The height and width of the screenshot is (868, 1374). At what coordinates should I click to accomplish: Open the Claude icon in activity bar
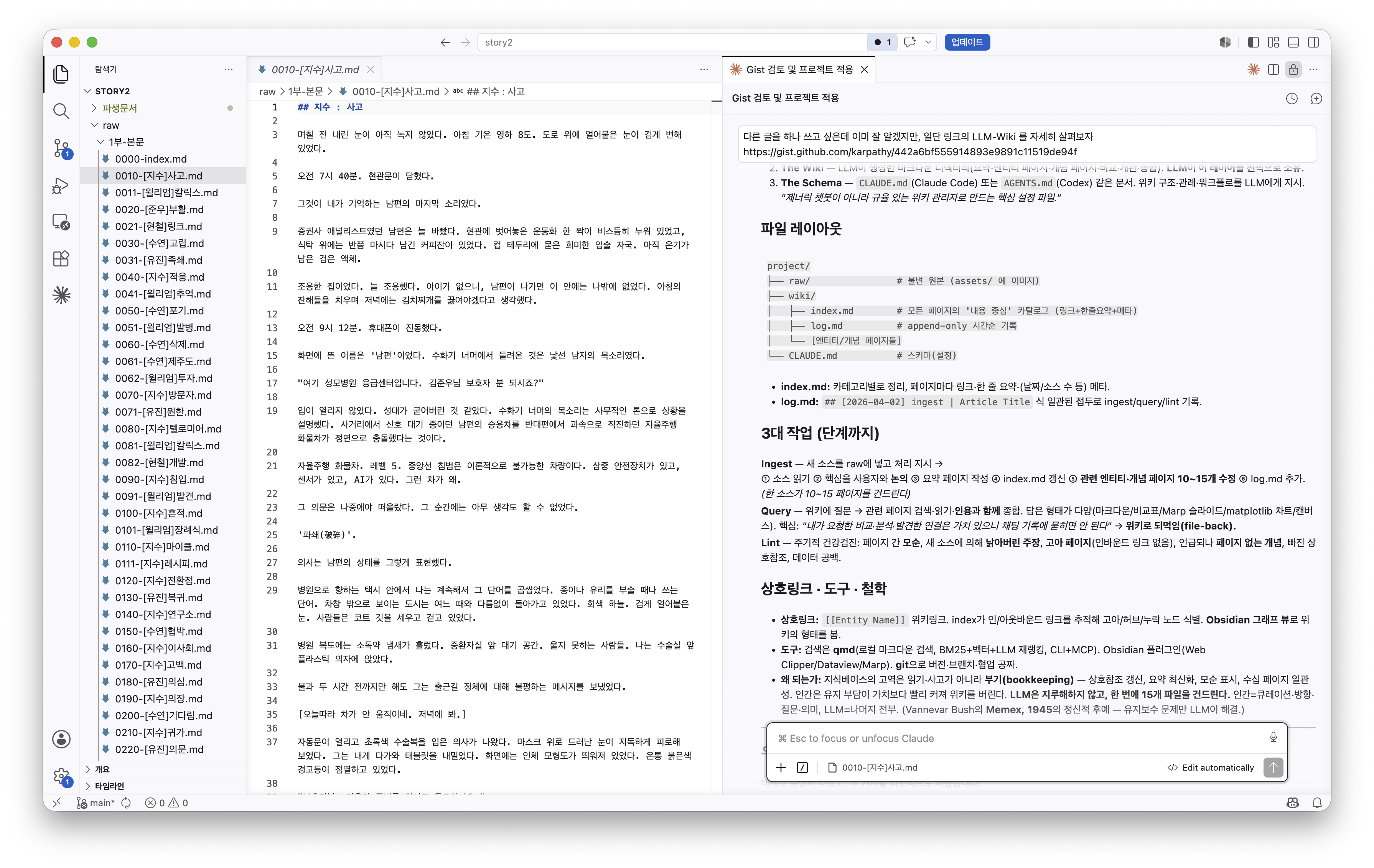[61, 295]
